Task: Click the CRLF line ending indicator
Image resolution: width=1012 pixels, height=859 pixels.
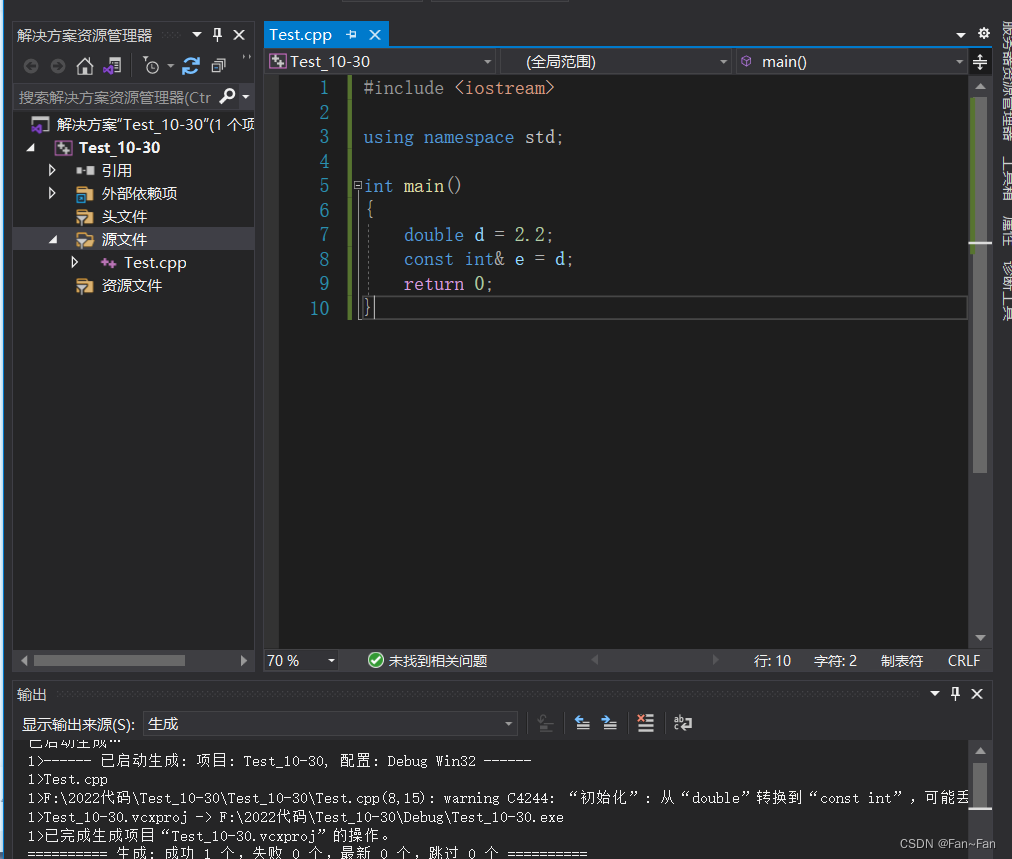Action: (x=964, y=661)
